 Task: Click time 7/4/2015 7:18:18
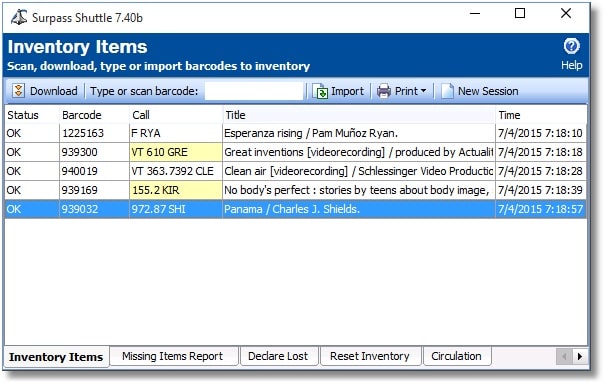pos(541,152)
